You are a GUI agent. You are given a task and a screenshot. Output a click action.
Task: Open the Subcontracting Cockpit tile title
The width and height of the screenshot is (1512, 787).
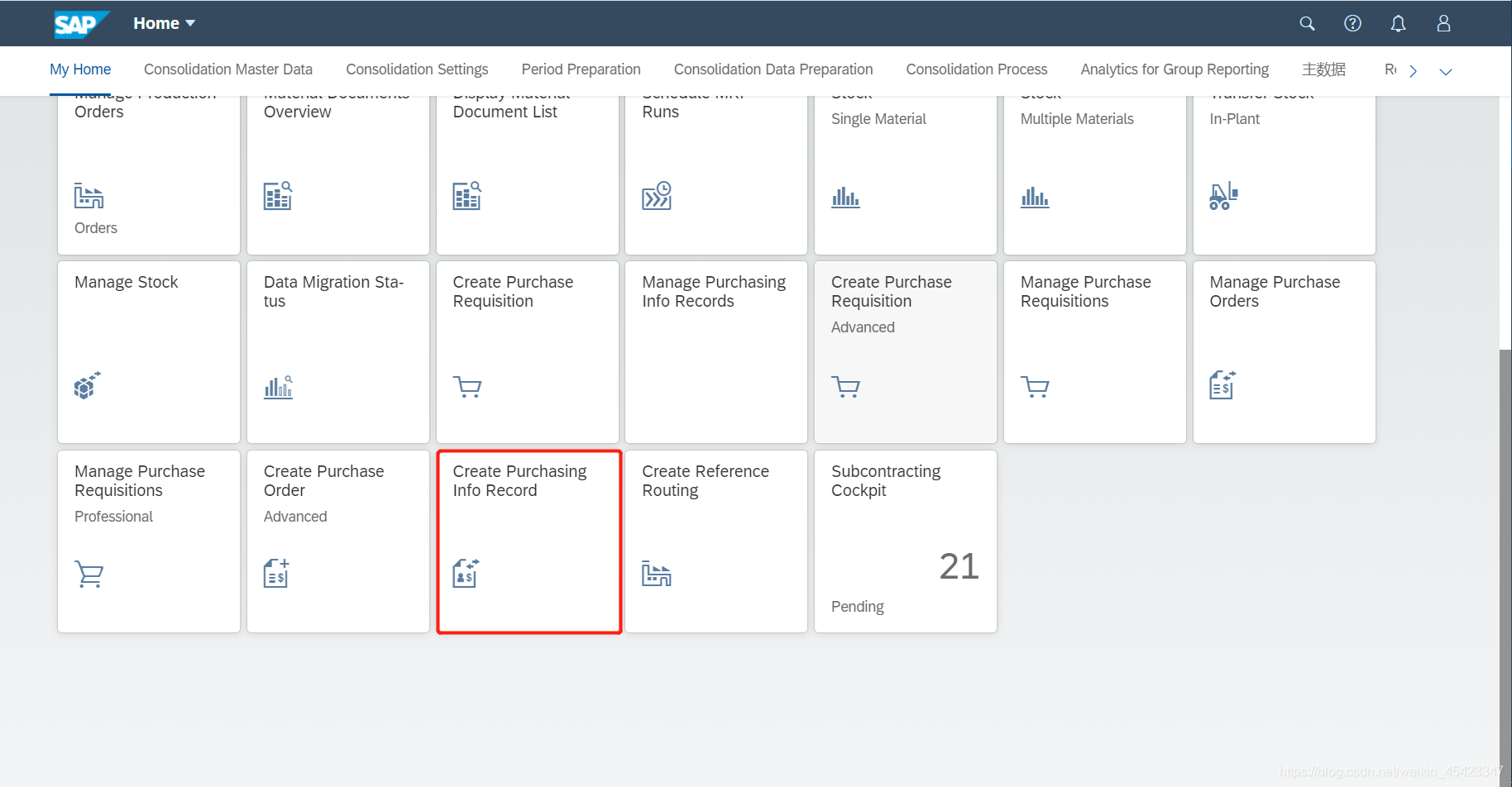(886, 480)
